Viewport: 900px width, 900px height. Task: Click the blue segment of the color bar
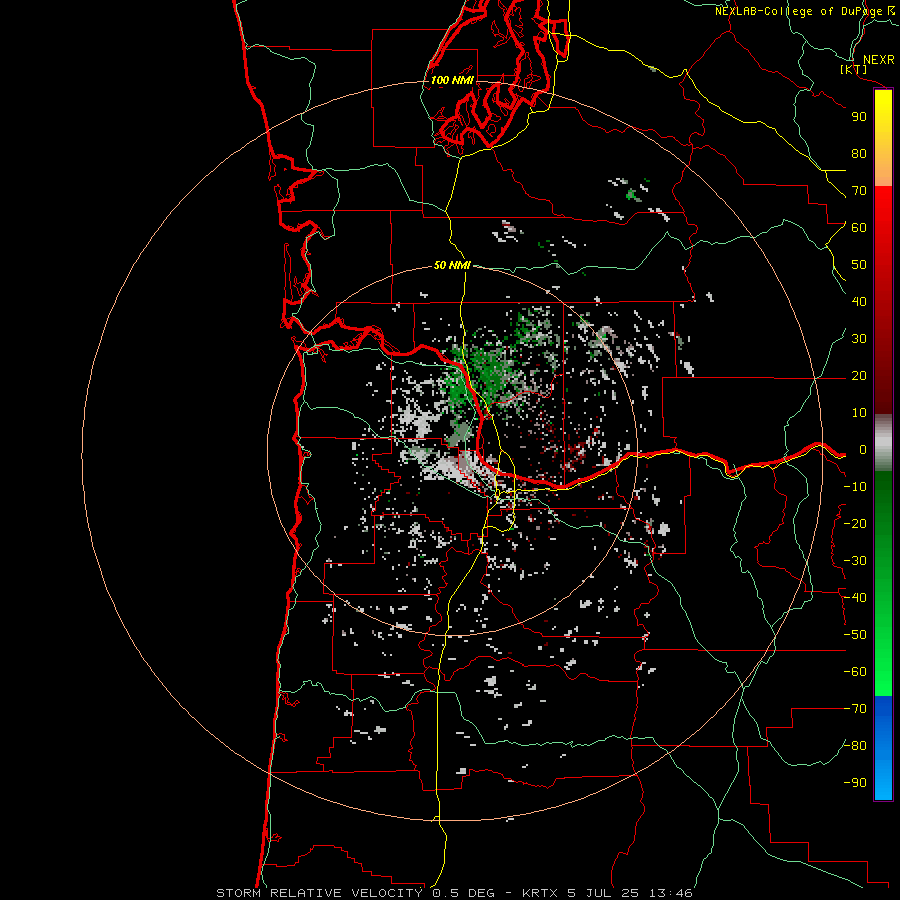coord(883,748)
